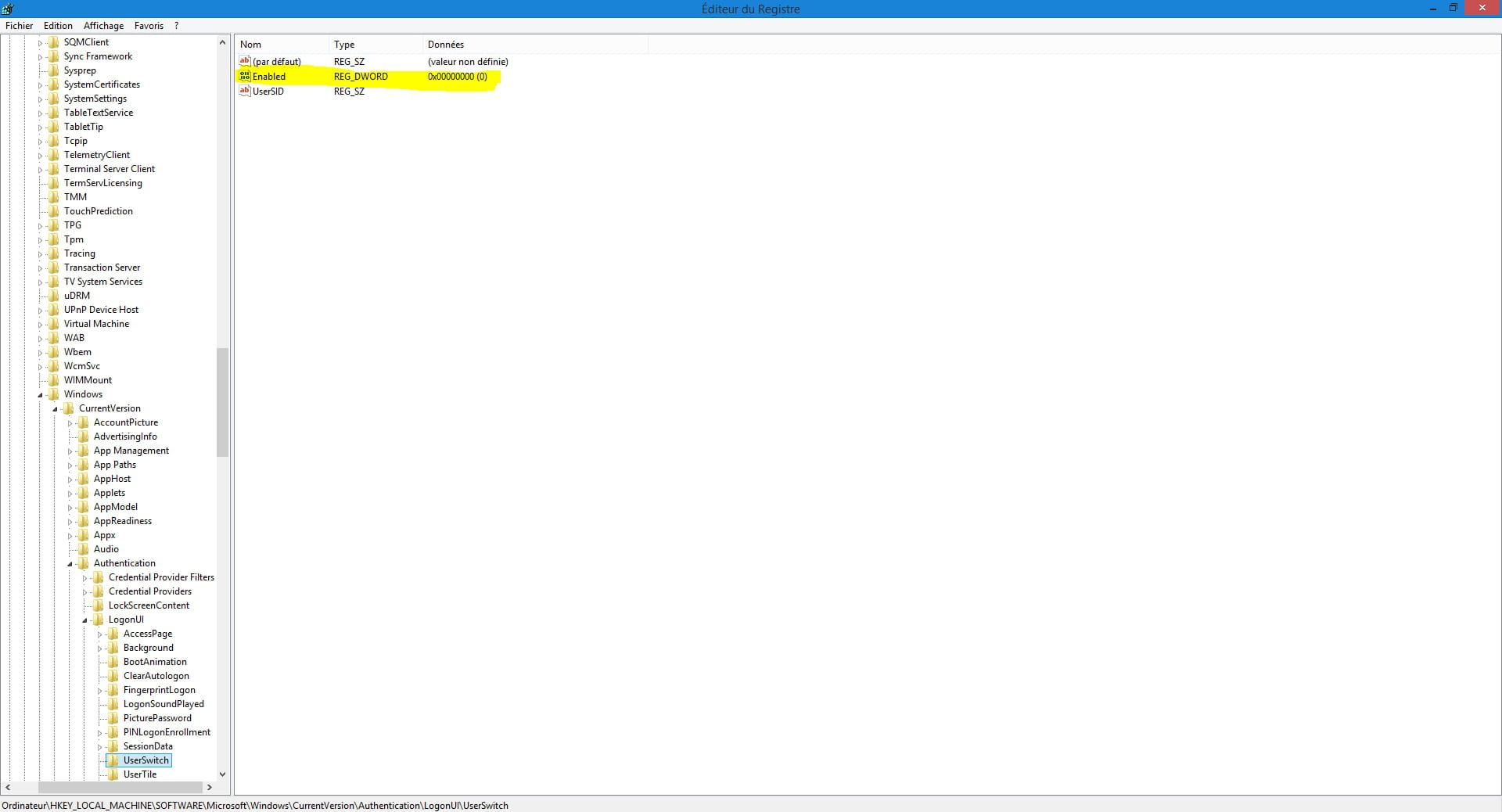Open the ? help menu
The width and height of the screenshot is (1502, 812).
point(177,26)
